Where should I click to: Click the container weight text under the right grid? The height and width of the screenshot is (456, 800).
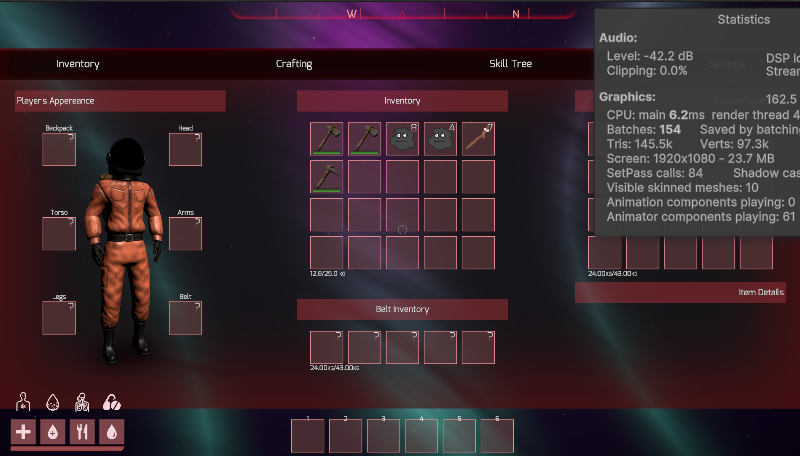tap(612, 274)
